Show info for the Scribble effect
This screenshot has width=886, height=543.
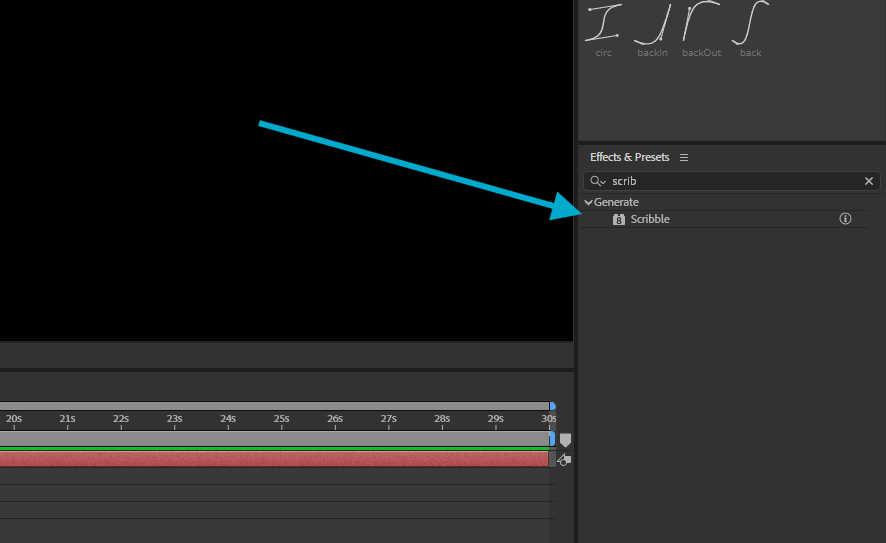(x=845, y=219)
